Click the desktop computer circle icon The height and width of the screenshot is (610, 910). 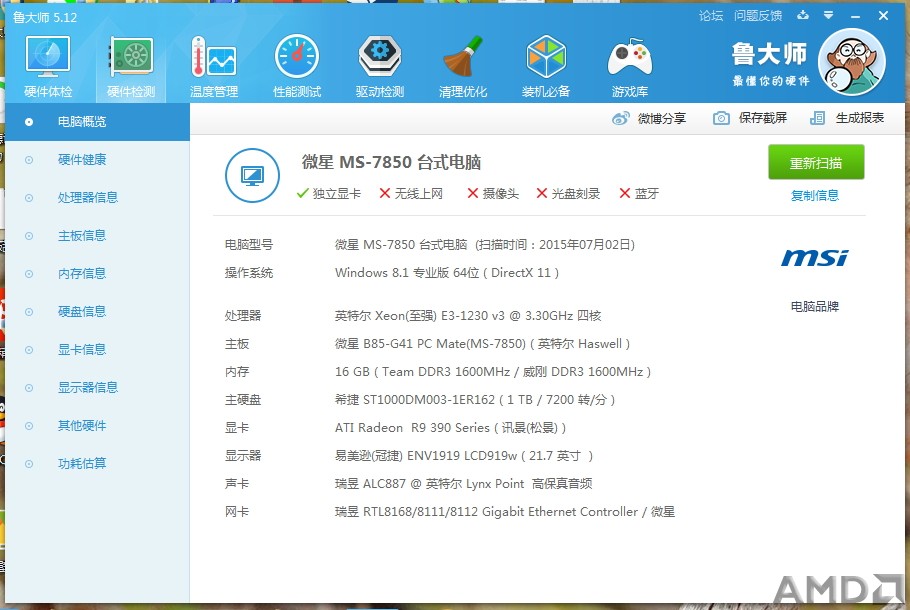(x=252, y=175)
